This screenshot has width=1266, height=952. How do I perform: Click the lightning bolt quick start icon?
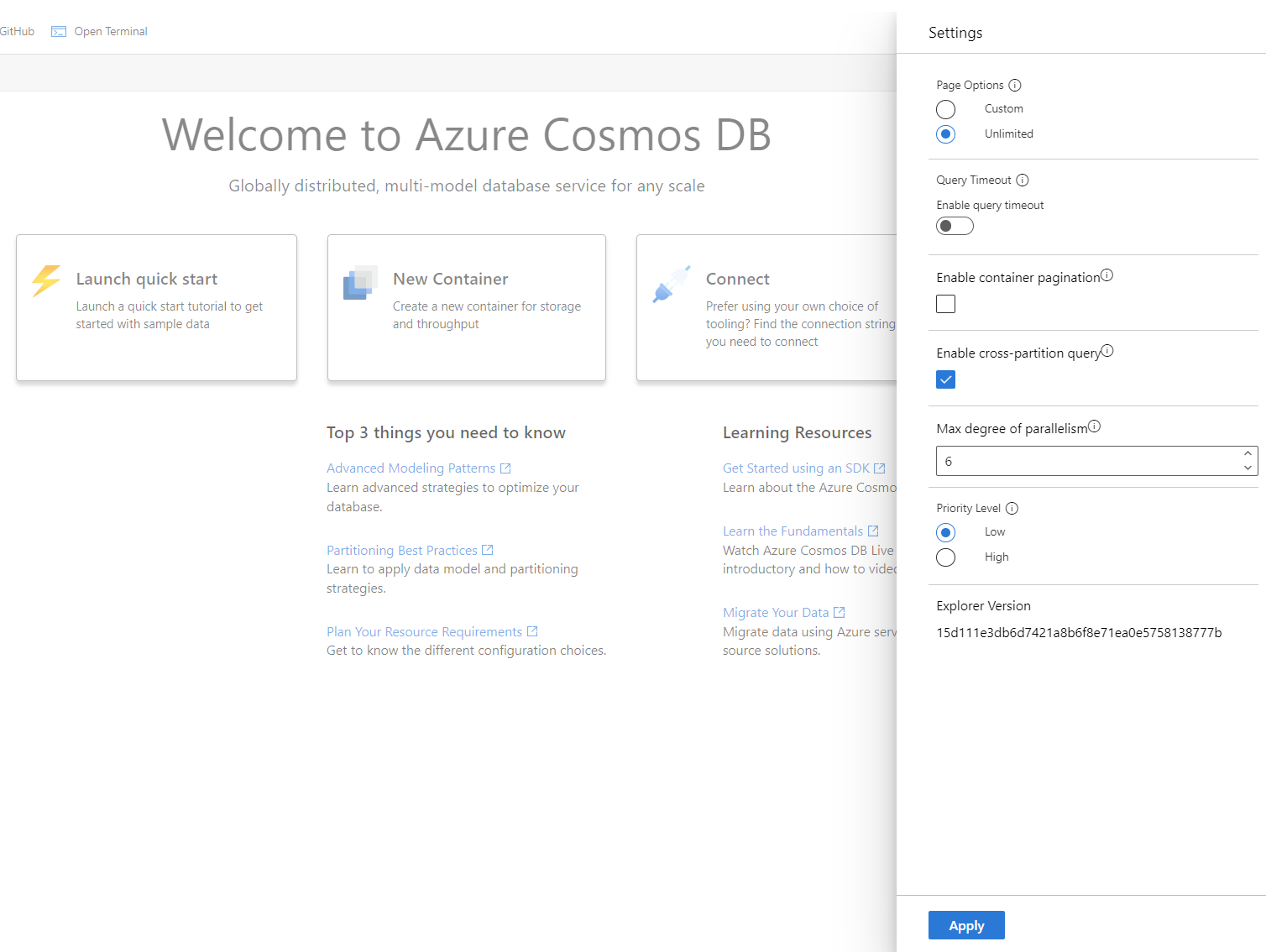[46, 281]
